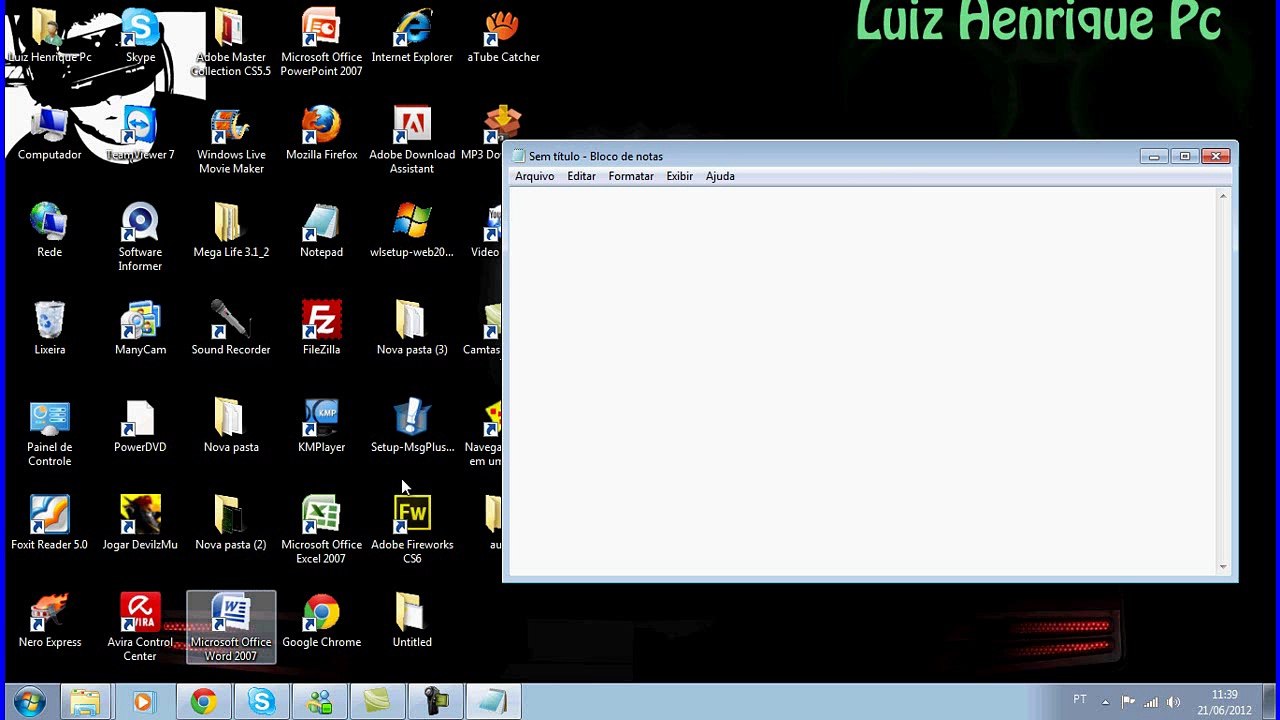The height and width of the screenshot is (720, 1280).
Task: Open Windows Media Player taskbar icon
Action: pos(143,702)
